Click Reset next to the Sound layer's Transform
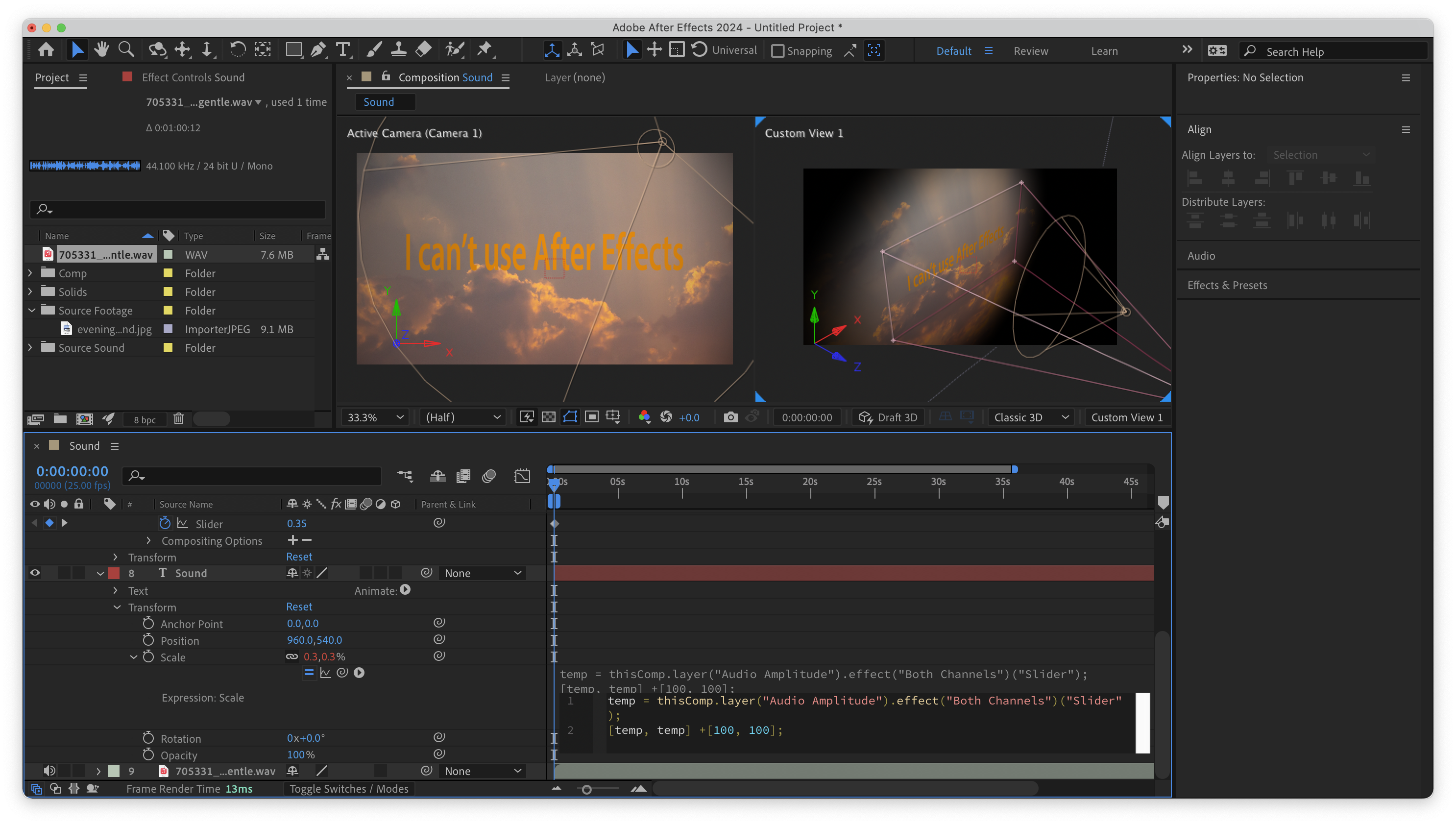1456x825 pixels. [x=299, y=607]
